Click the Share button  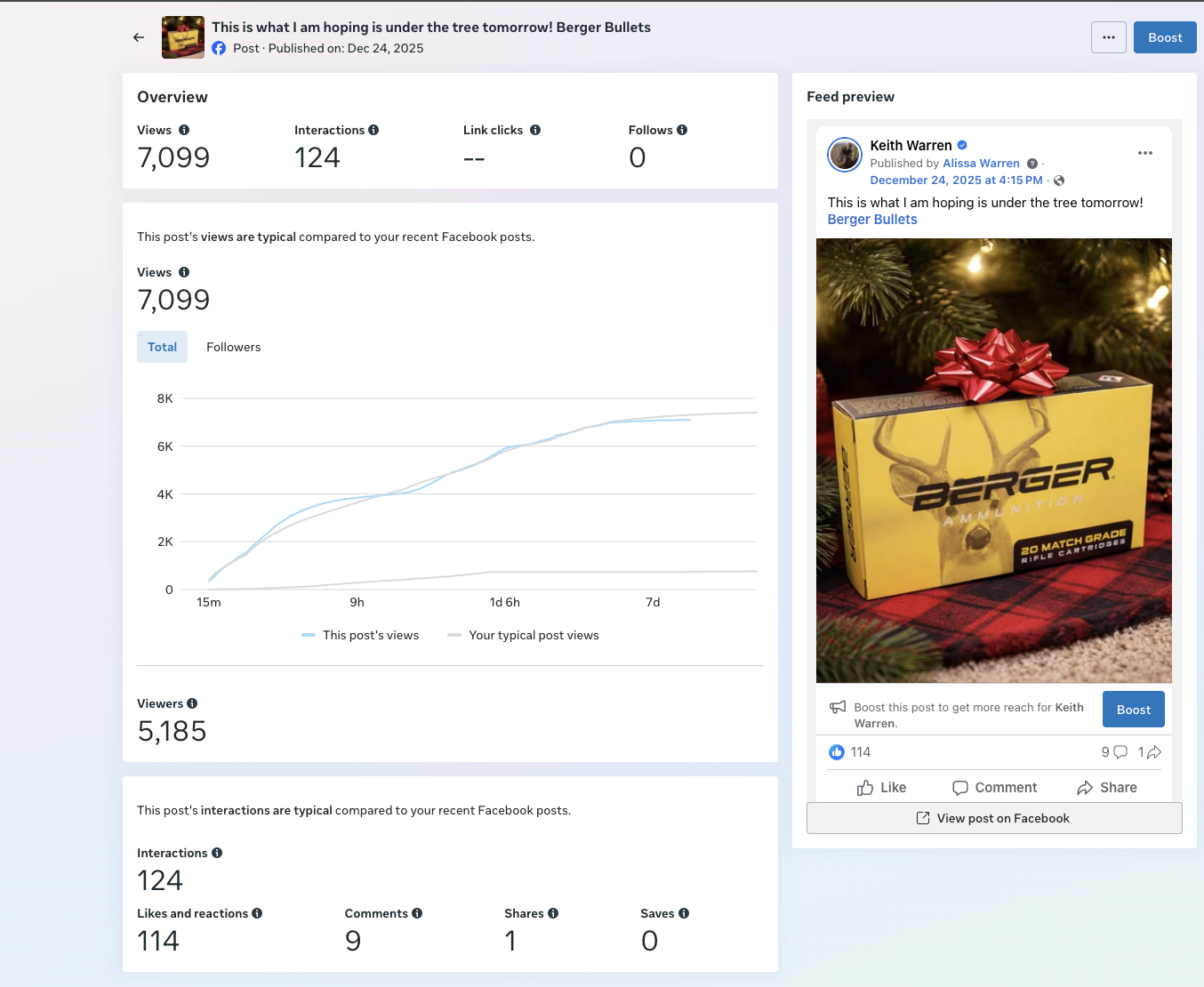[1107, 788]
